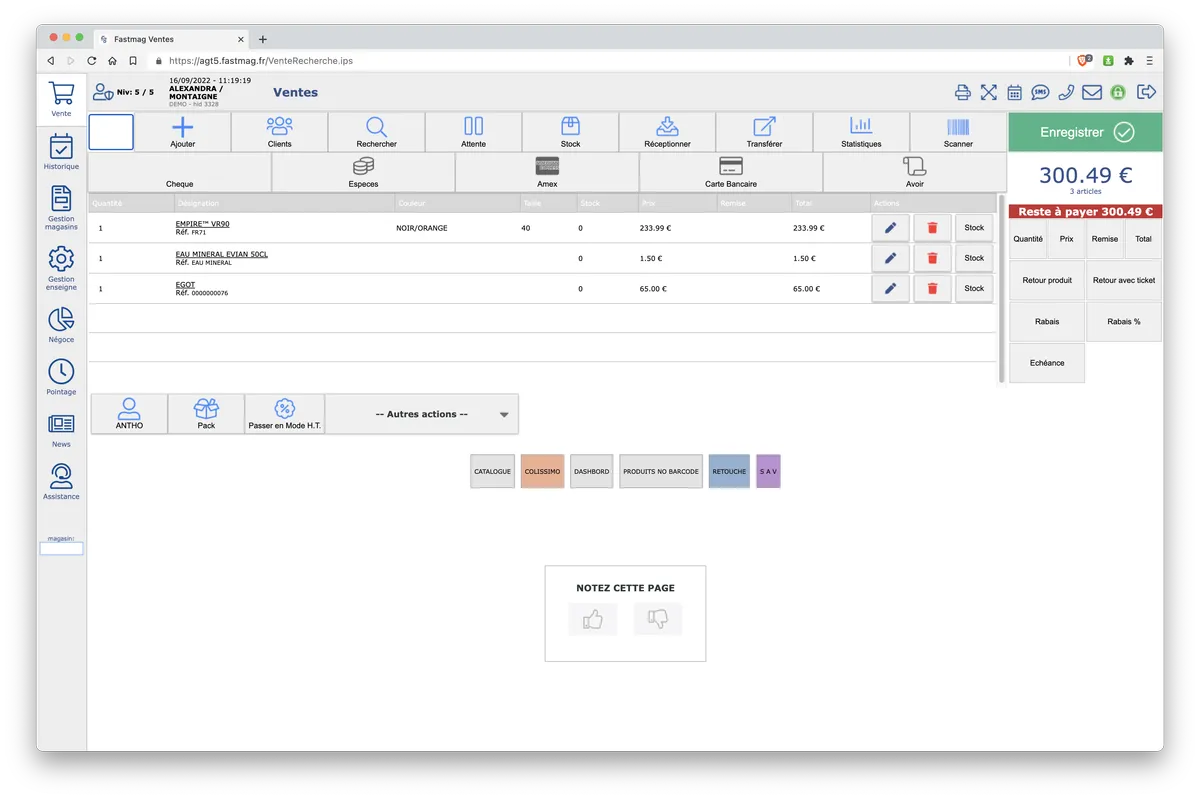Open the CATALOGUE shortcut
This screenshot has width=1200, height=799.
pos(492,471)
